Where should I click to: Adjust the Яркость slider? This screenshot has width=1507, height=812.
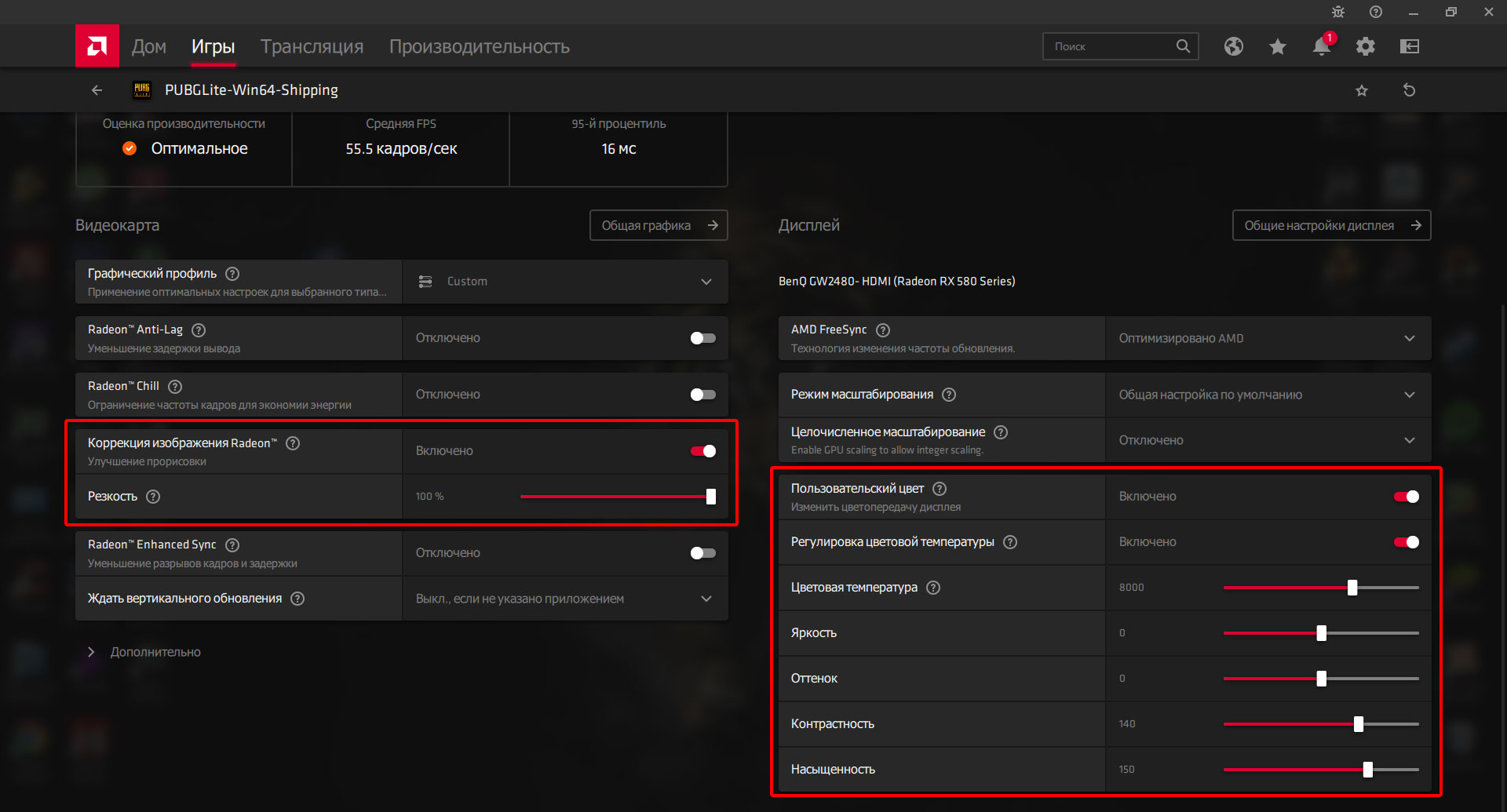1322,633
